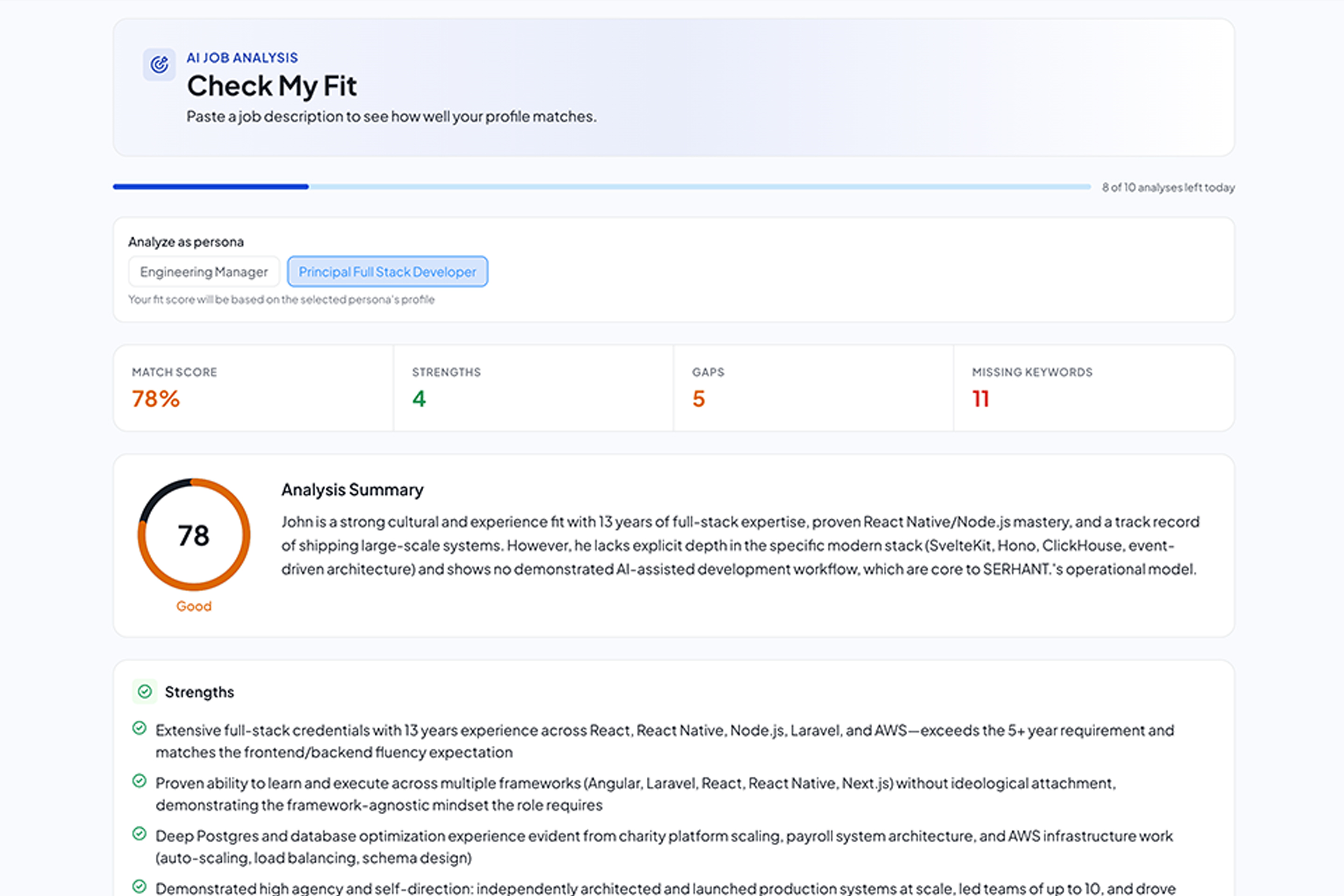Open the Gaps count card
Screen dimensions: 1344x896
point(812,387)
